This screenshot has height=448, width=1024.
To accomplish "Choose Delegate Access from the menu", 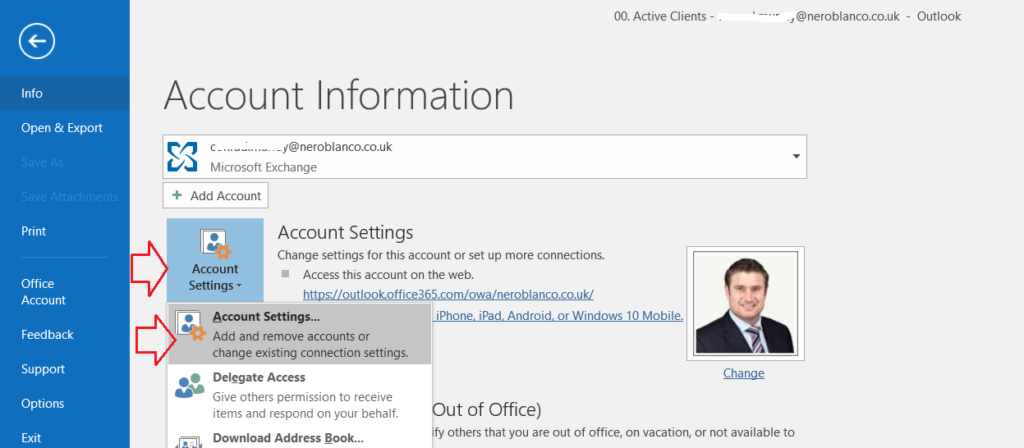I will click(x=300, y=394).
